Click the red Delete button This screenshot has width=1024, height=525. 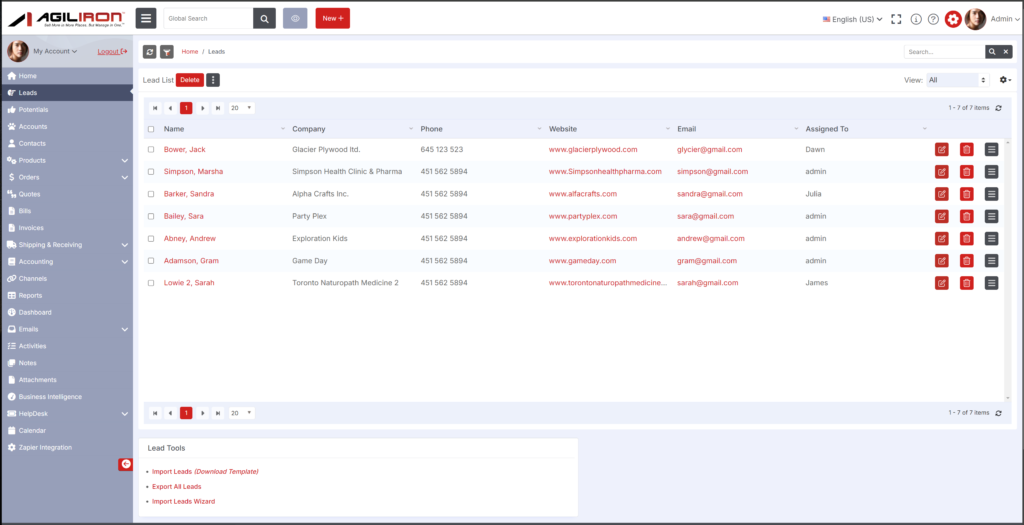pos(189,80)
